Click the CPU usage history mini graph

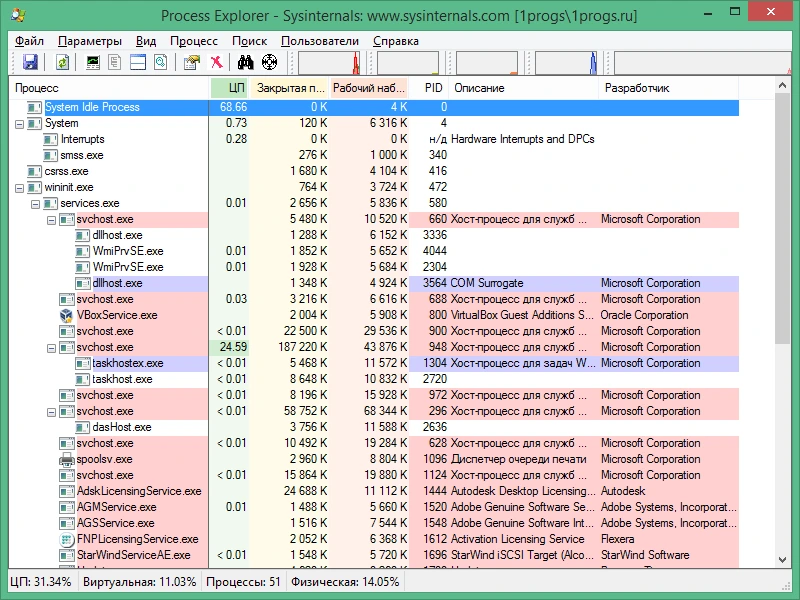(x=329, y=63)
